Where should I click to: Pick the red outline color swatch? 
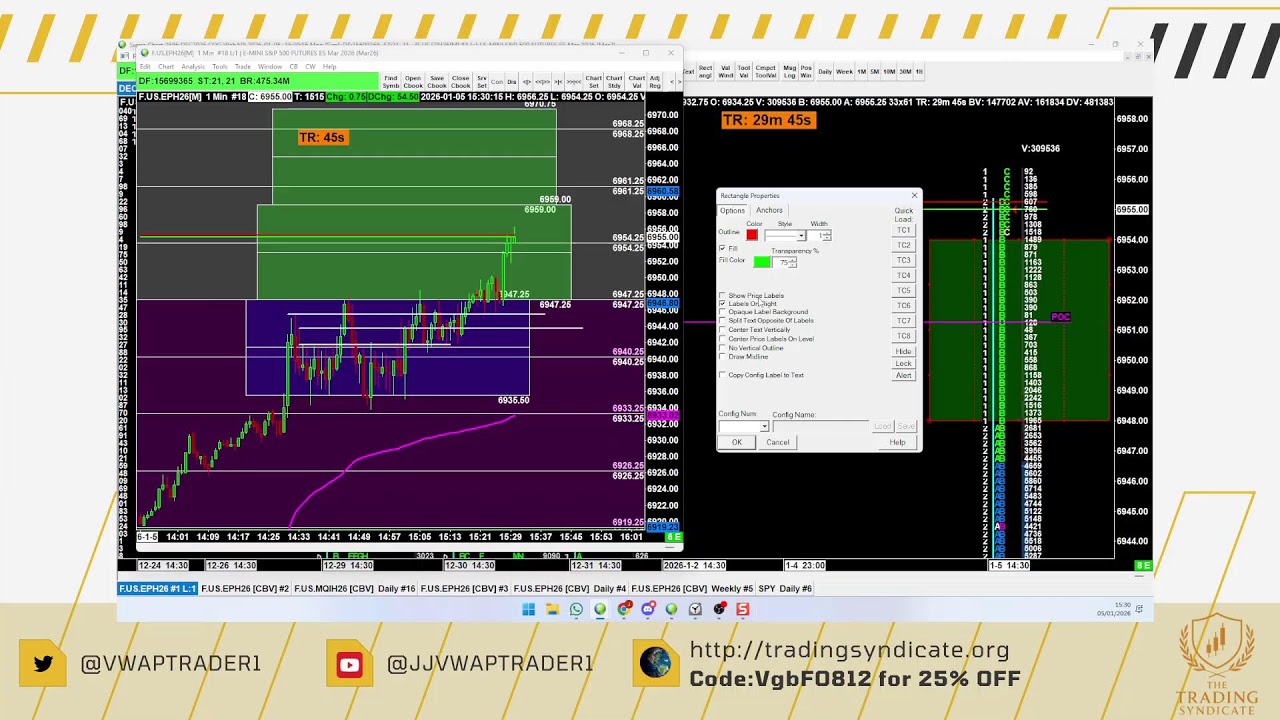752,235
